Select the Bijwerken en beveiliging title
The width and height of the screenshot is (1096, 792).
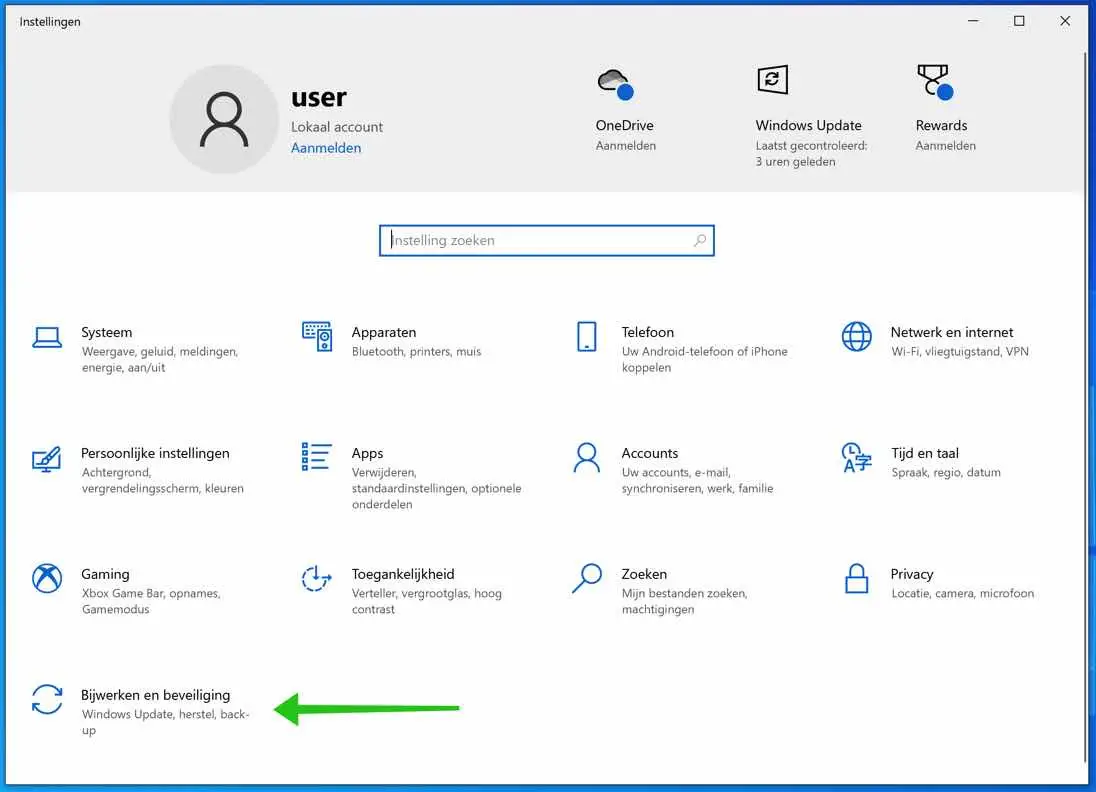155,695
